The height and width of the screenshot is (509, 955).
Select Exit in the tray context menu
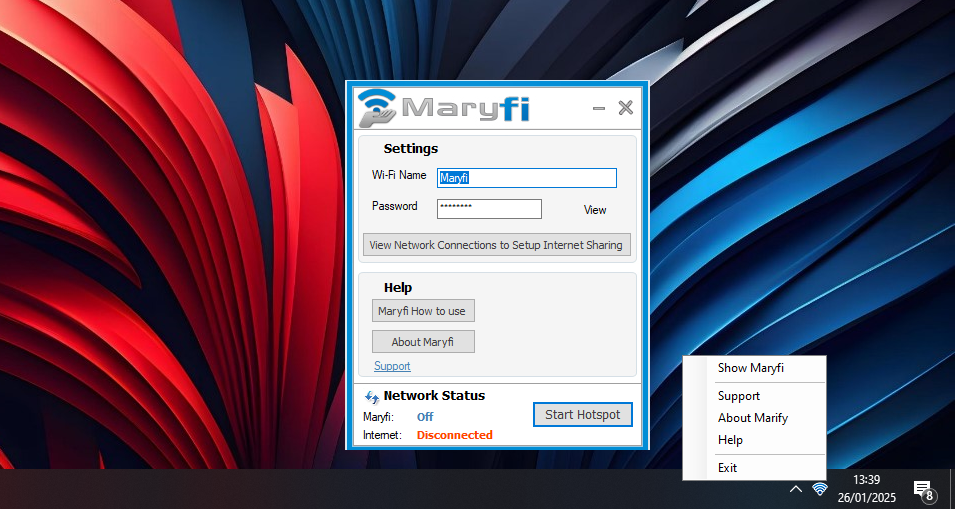tap(727, 468)
